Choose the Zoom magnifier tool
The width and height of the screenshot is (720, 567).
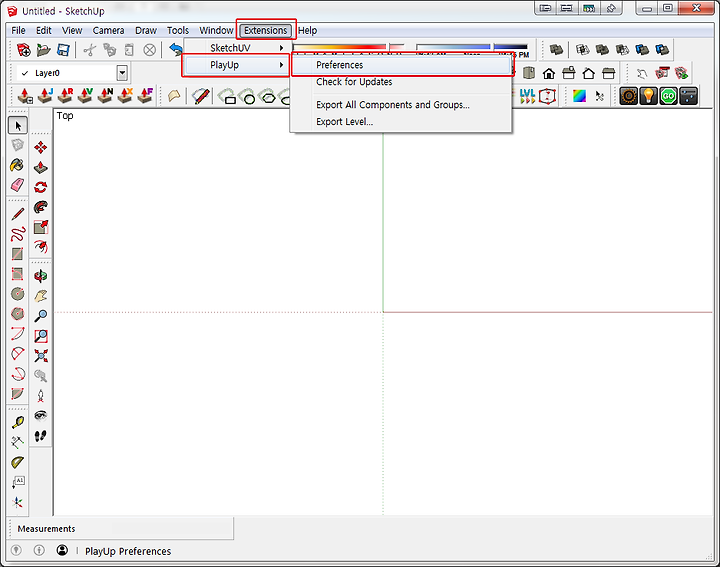click(40, 316)
